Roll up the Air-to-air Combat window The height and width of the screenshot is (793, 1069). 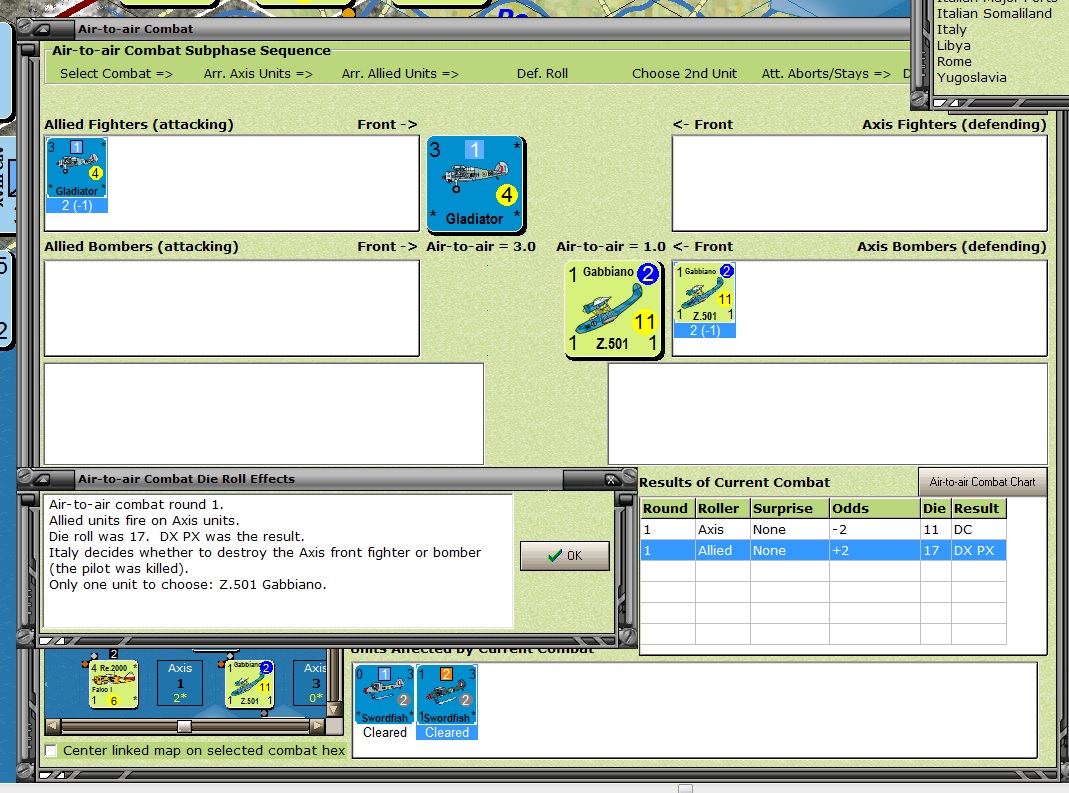point(42,29)
